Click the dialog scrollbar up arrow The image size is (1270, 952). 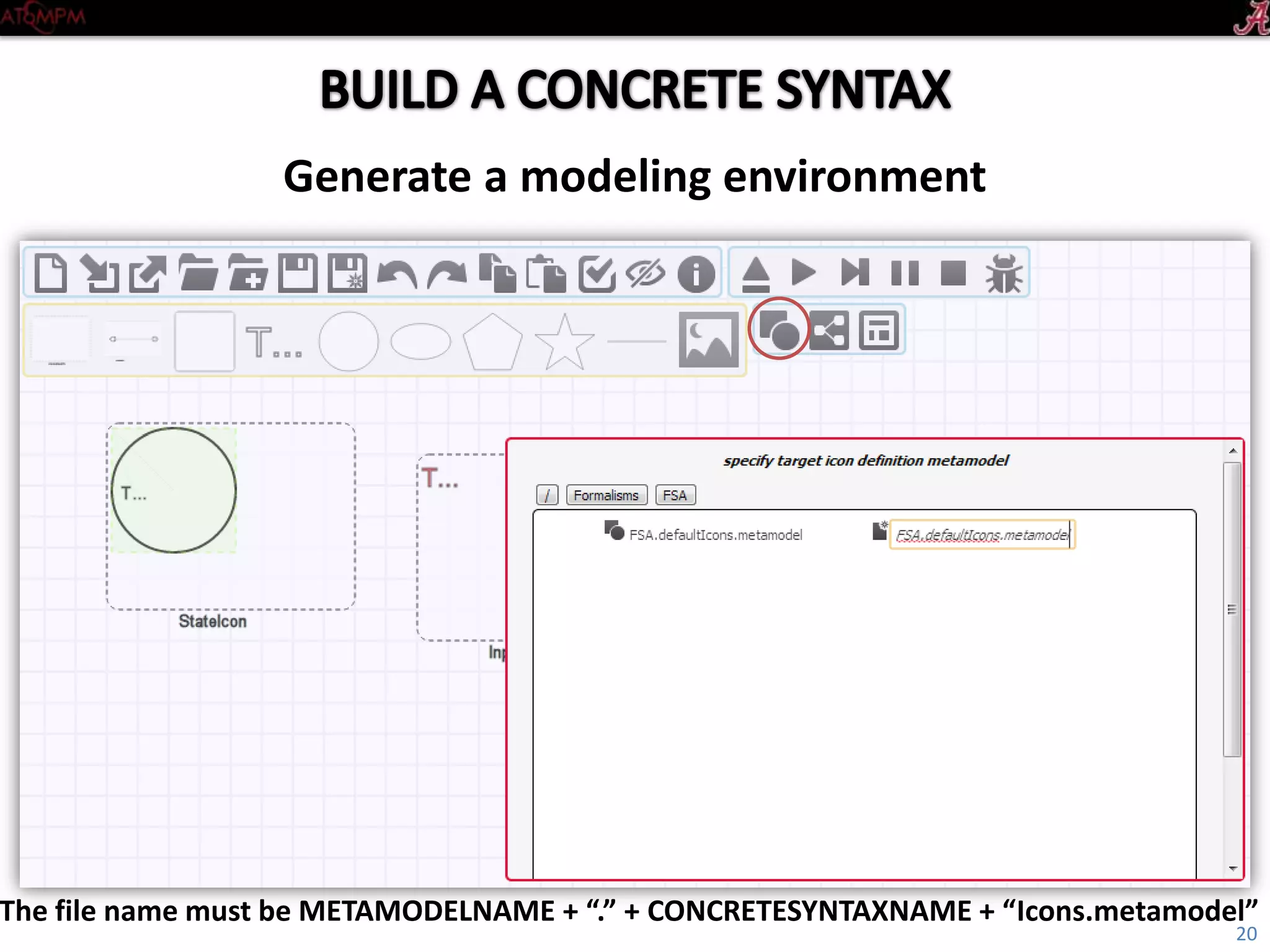1233,451
